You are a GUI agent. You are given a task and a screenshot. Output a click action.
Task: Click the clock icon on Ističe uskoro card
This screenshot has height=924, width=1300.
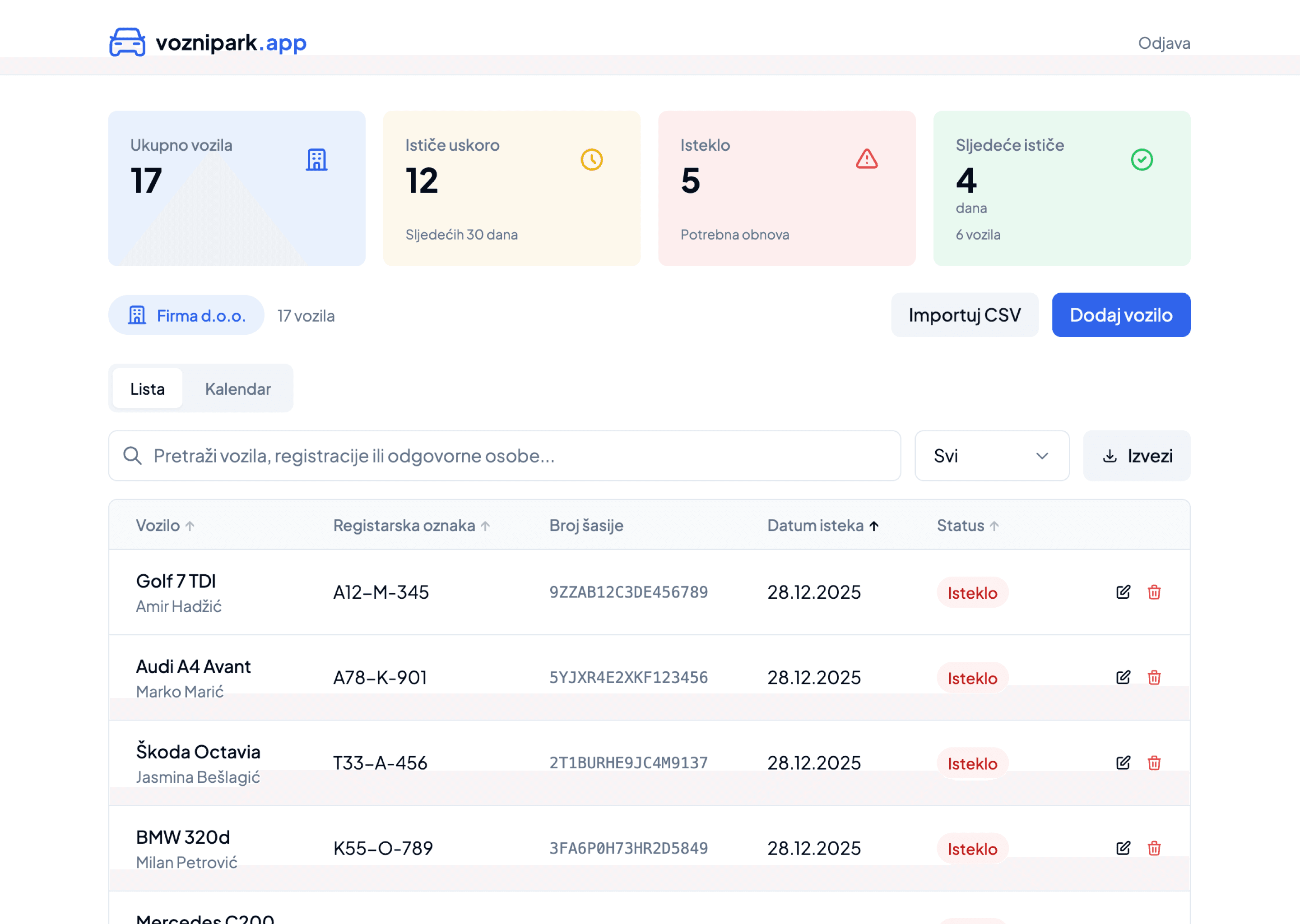[x=592, y=160]
